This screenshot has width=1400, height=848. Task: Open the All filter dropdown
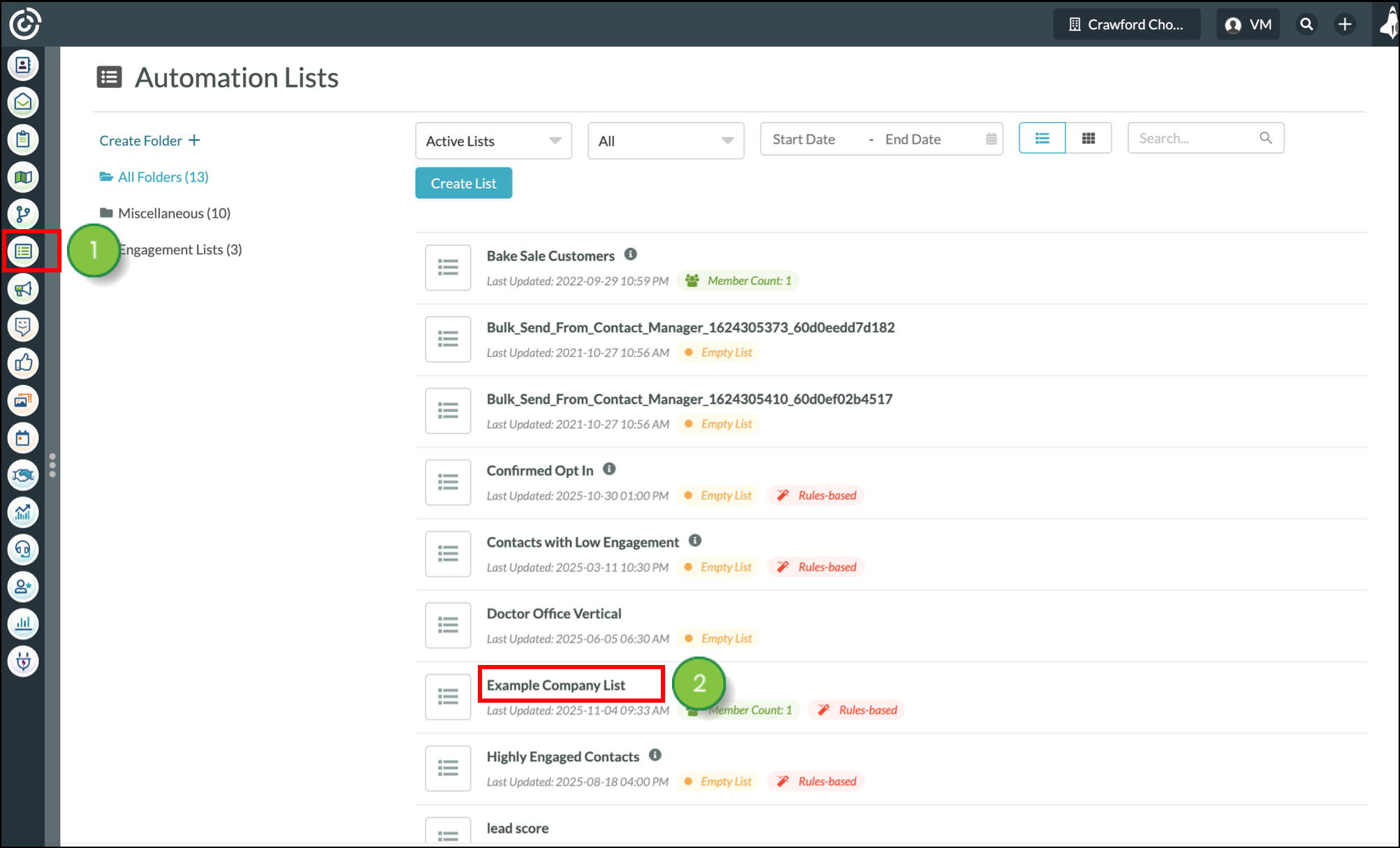coord(665,141)
